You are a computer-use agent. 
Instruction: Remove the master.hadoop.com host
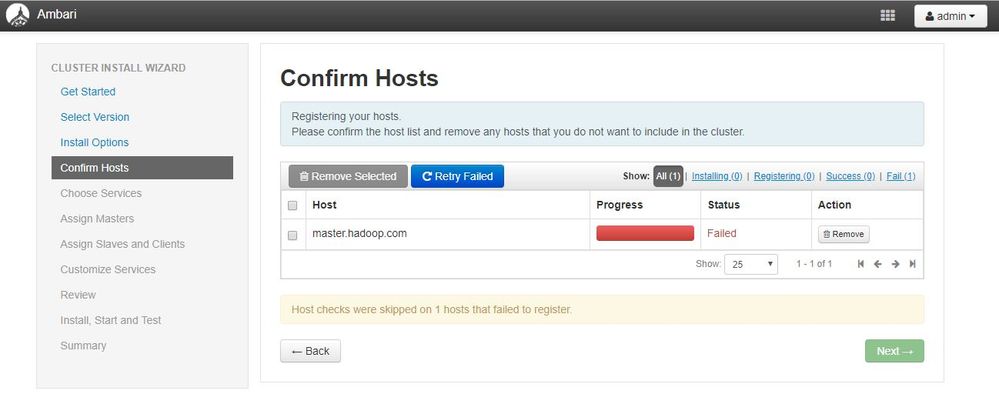(x=843, y=234)
